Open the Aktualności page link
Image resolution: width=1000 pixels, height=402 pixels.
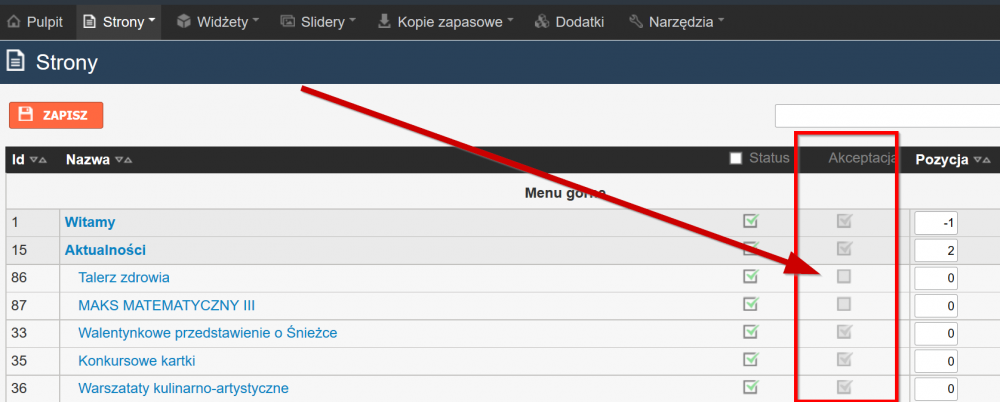click(x=105, y=250)
